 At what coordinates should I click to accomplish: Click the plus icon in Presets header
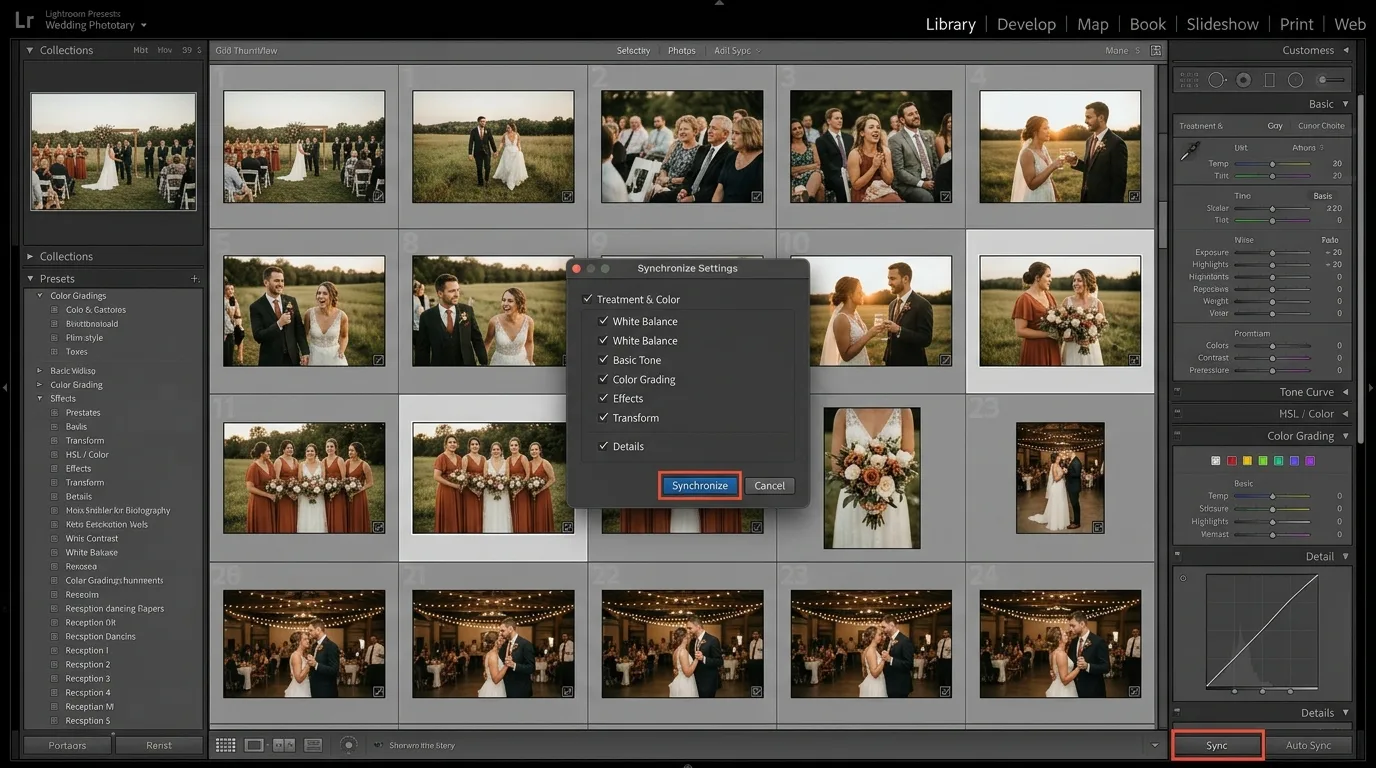[195, 279]
